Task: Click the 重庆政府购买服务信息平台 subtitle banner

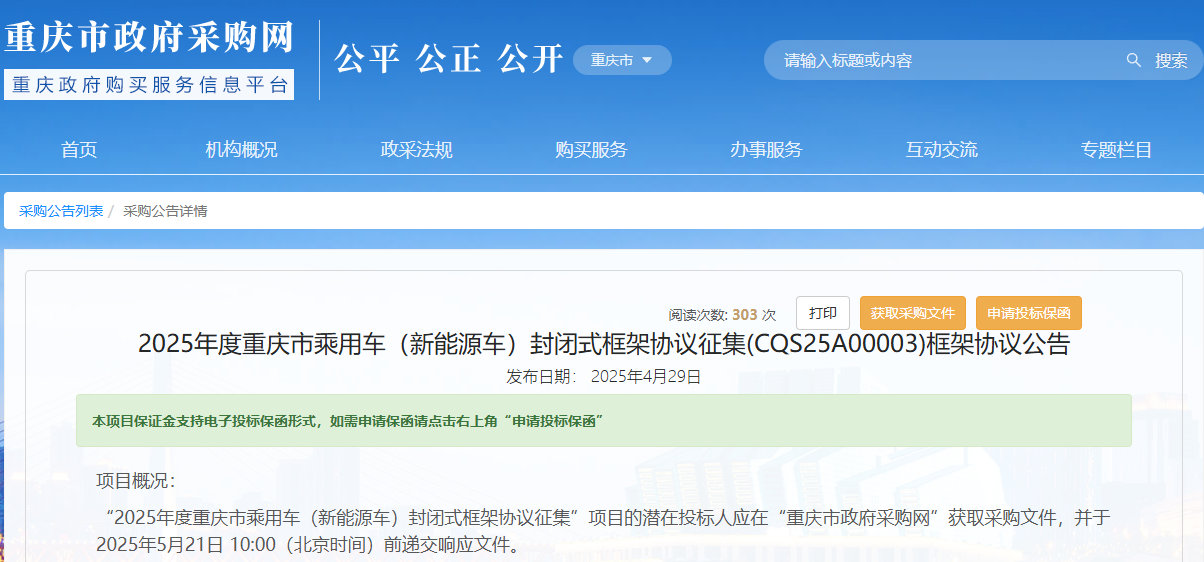Action: pyautogui.click(x=150, y=84)
